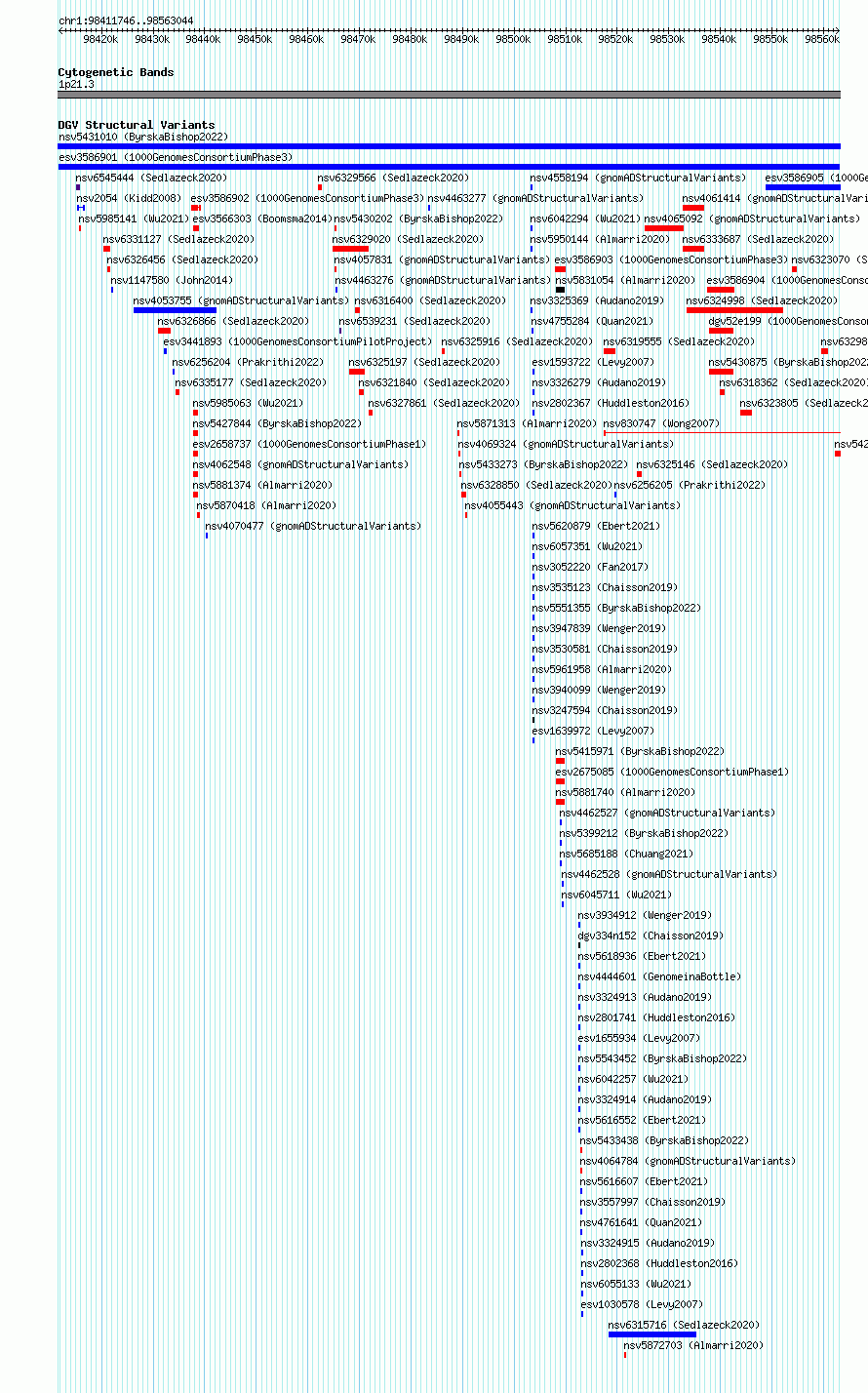Select nsv5871313 (Almarri2020) variant
Screen dimensions: 868x1393
coord(527,424)
